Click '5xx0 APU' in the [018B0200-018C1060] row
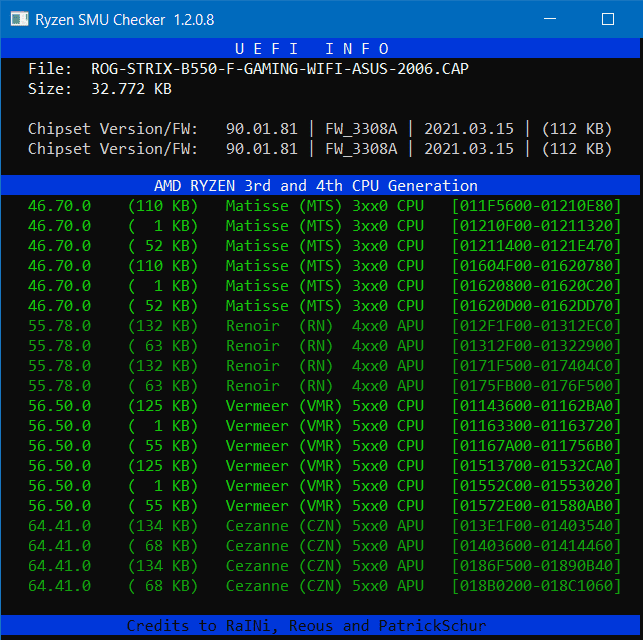This screenshot has height=640, width=643. (388, 586)
